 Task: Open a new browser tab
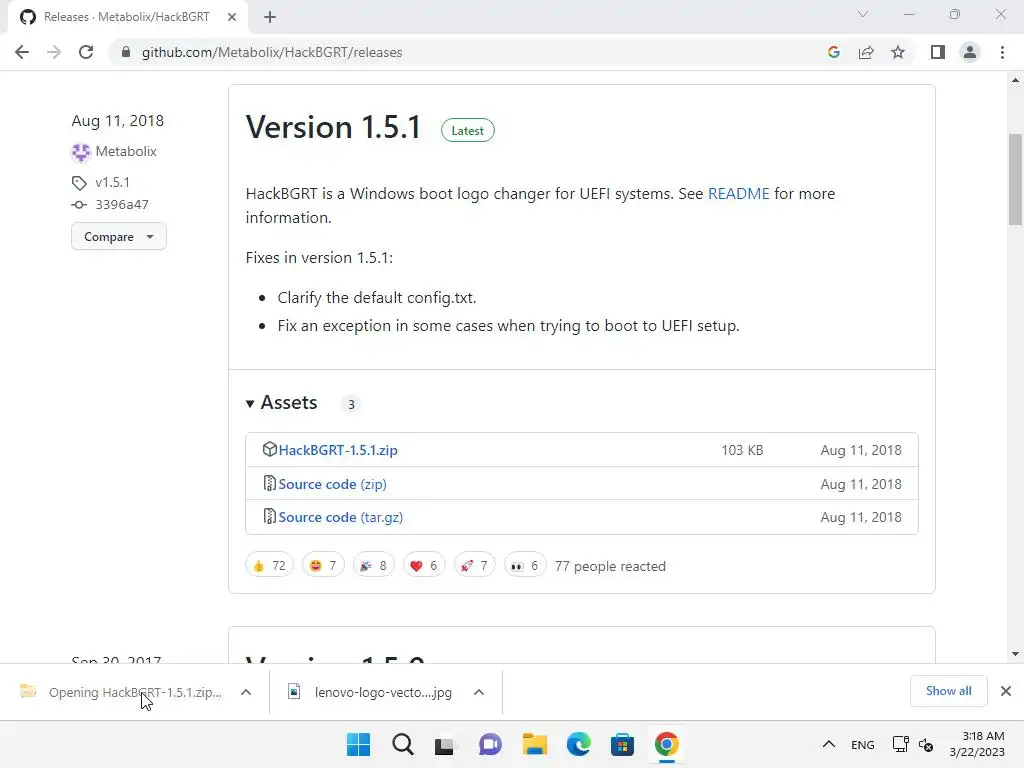coord(270,17)
